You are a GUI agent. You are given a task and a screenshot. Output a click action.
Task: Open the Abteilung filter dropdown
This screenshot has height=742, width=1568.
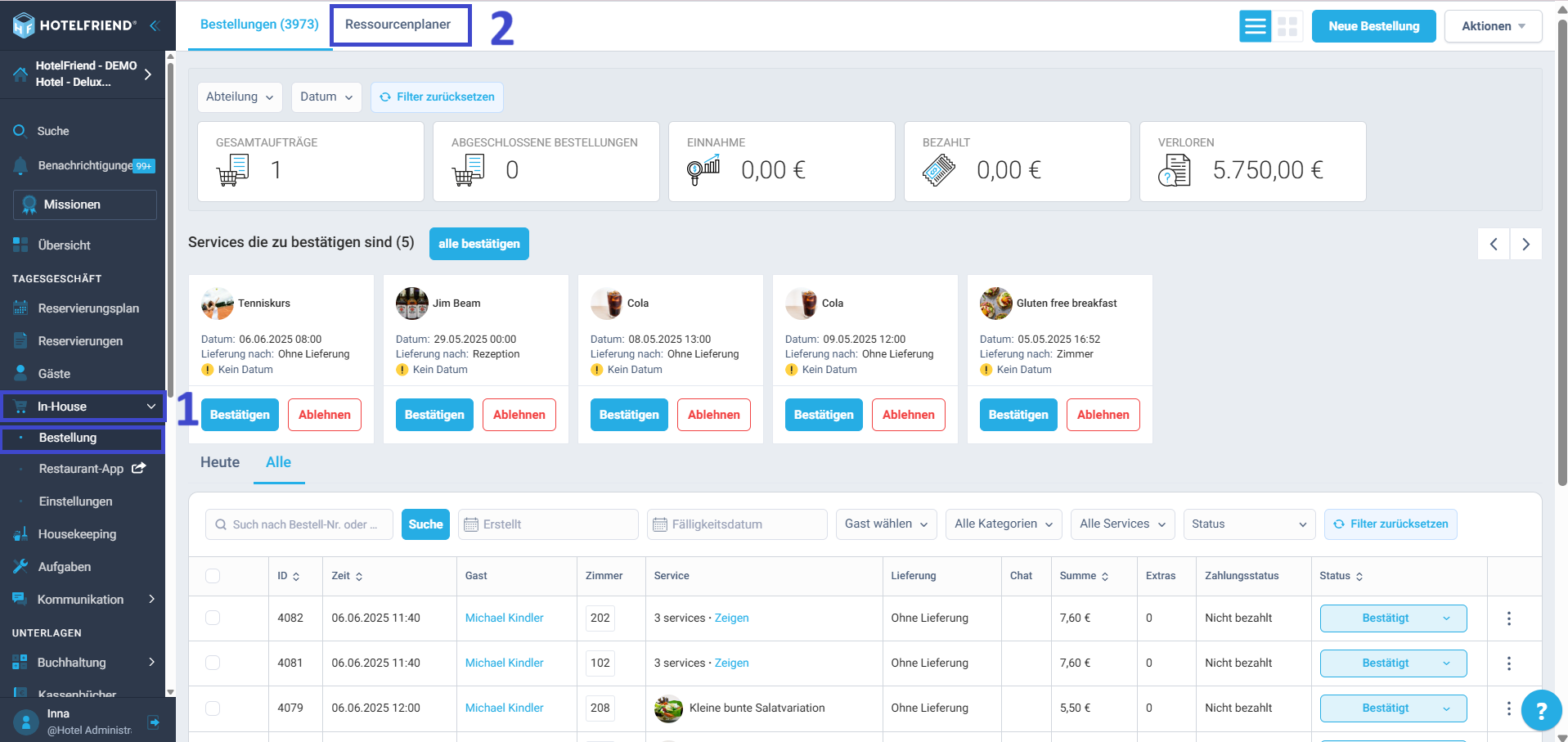point(240,97)
